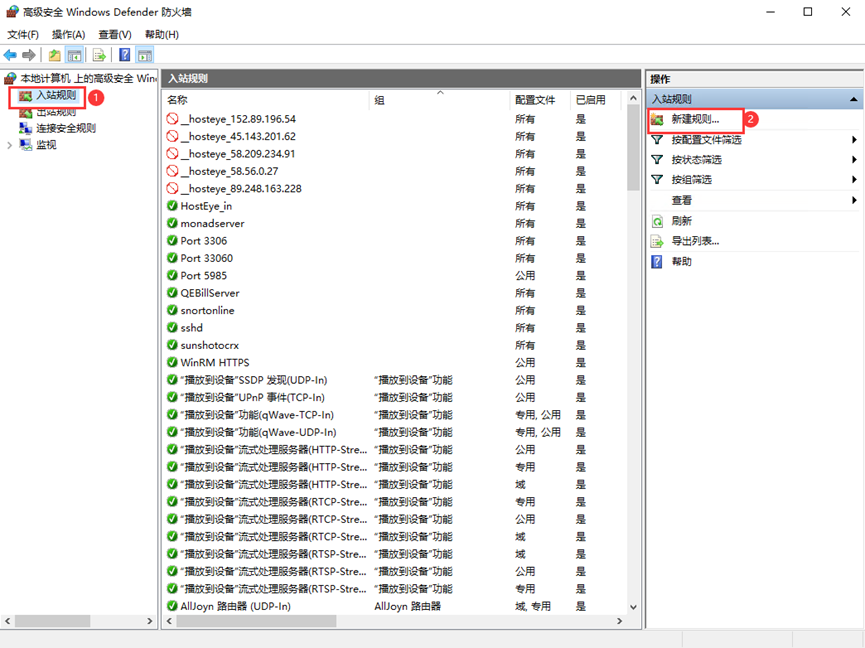
Task: Select the Port 5985 rule row
Action: (394, 275)
